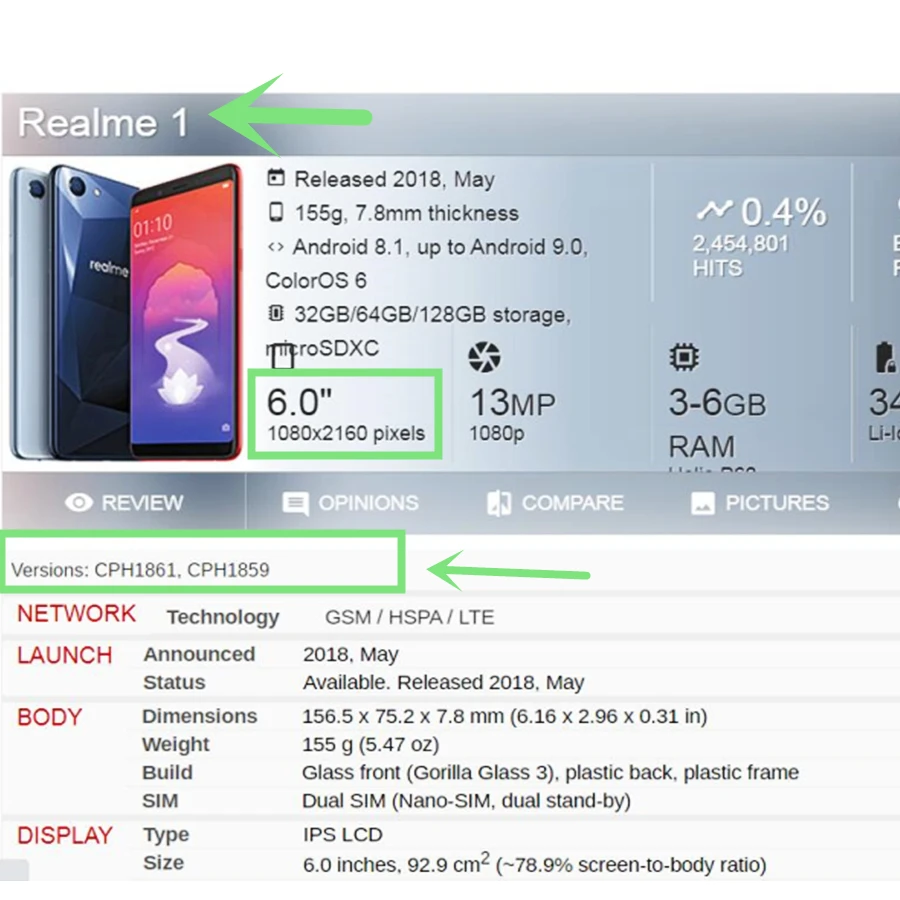Click the popularity trend icon beside 0.4%
Image resolution: width=900 pixels, height=900 pixels.
coord(715,210)
